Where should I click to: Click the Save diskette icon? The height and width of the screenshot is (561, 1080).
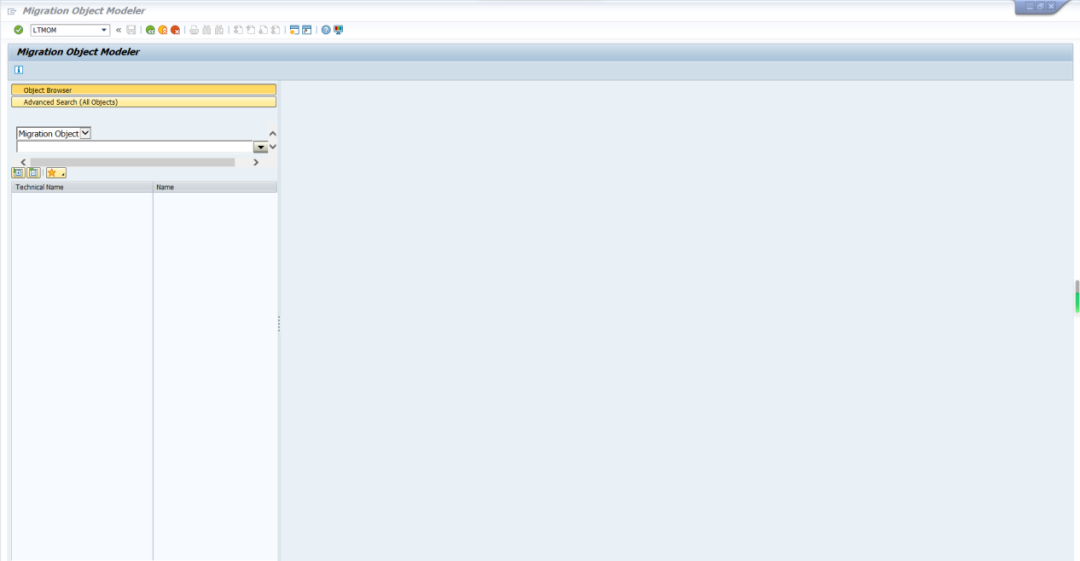(131, 30)
